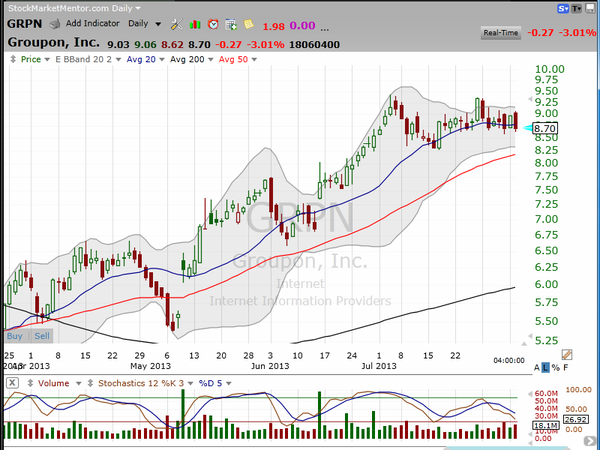Click the Real-Time button

[501, 33]
